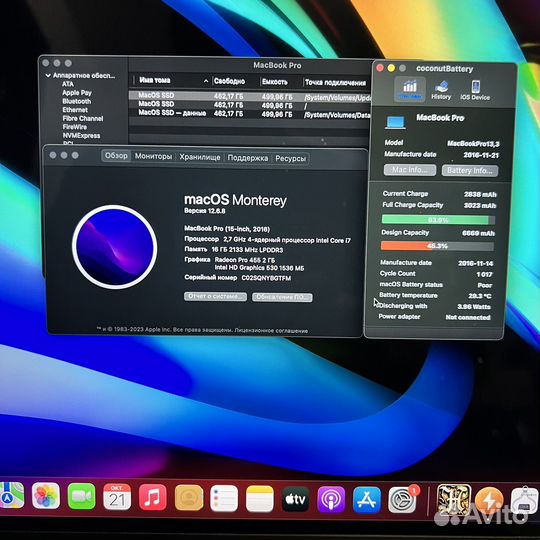The image size is (540, 540).
Task: Minimize coconutBattery with the yellow button
Action: click(391, 68)
